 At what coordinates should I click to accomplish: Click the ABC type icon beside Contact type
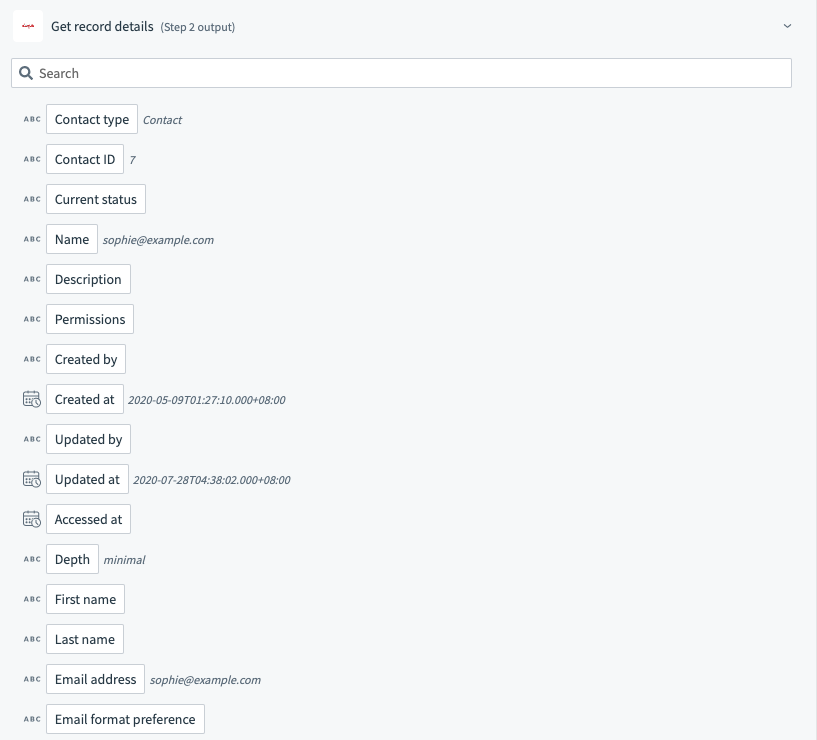click(32, 119)
